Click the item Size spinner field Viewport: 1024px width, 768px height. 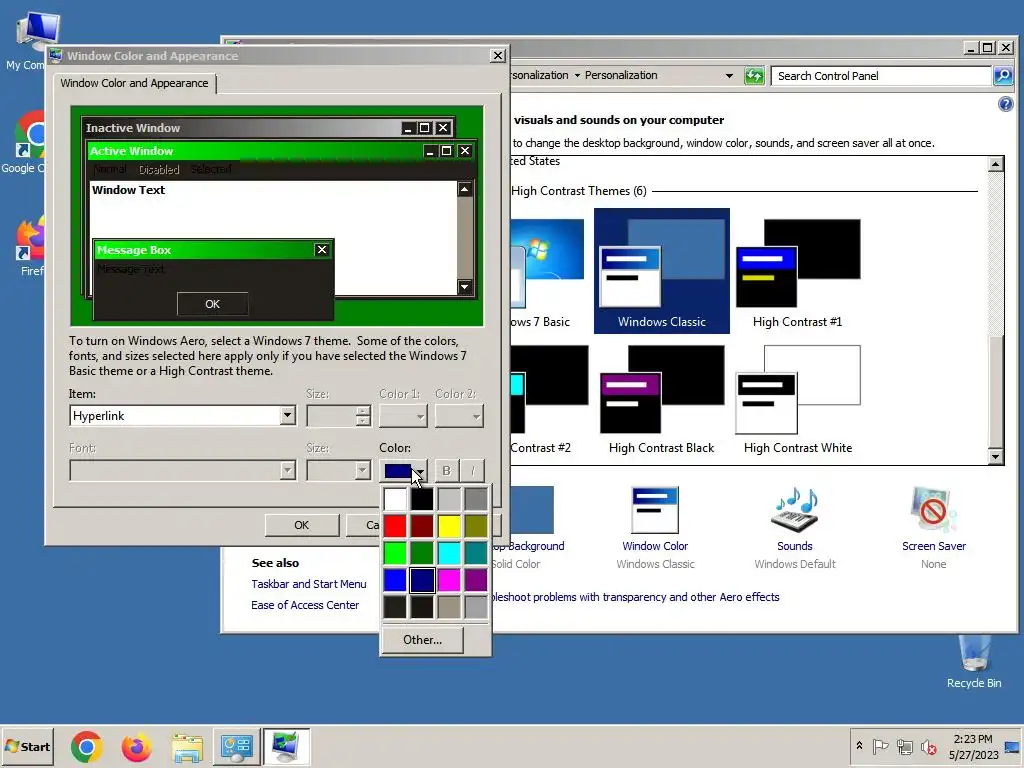coord(338,416)
